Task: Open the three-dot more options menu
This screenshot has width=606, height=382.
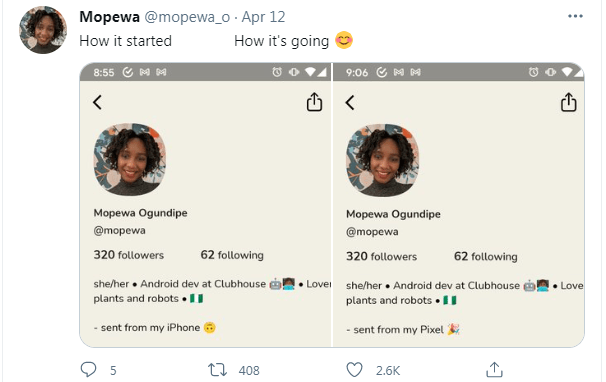Action: click(x=575, y=16)
